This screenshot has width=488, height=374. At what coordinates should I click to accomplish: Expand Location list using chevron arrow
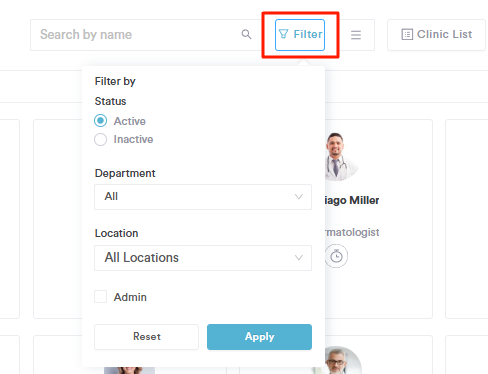pyautogui.click(x=299, y=258)
